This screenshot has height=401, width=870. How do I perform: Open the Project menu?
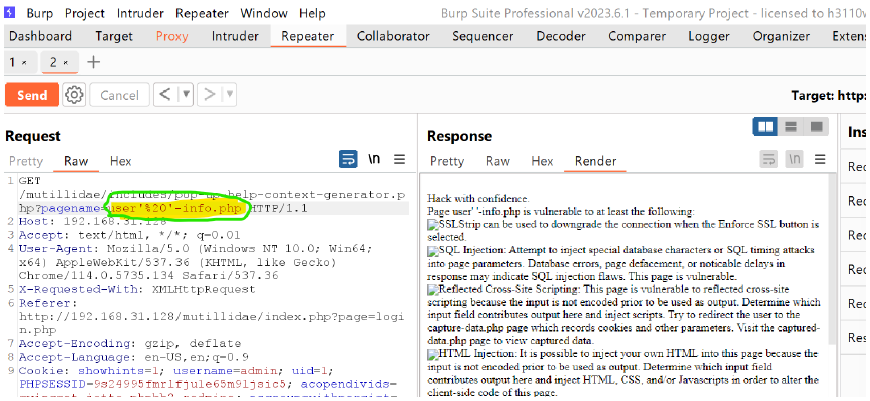84,13
